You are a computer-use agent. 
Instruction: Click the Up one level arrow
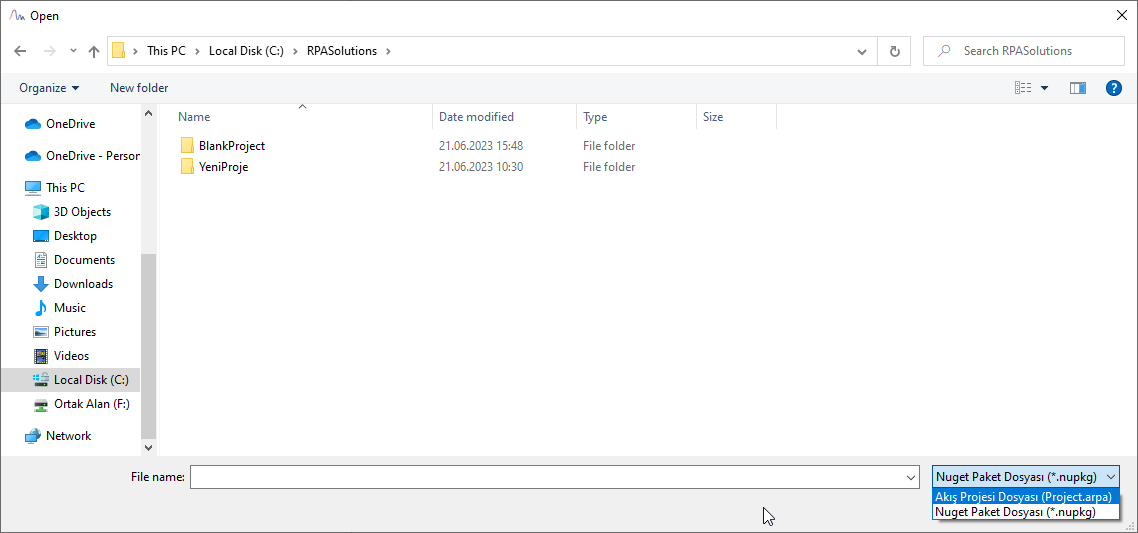coord(94,51)
